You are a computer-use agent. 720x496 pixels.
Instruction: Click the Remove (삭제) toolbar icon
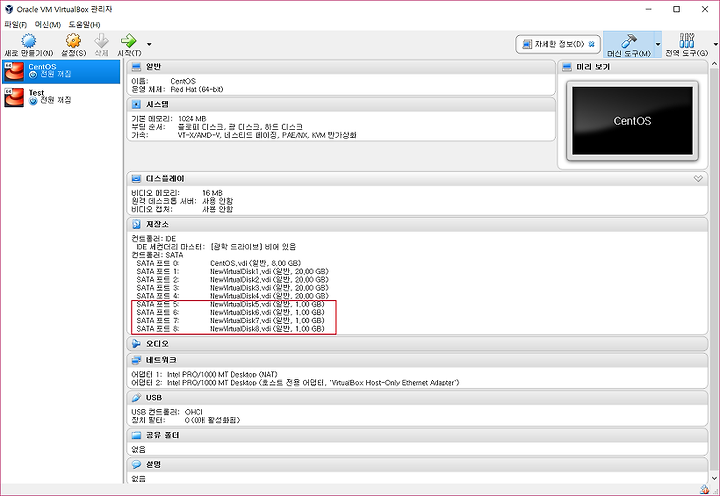(x=101, y=45)
